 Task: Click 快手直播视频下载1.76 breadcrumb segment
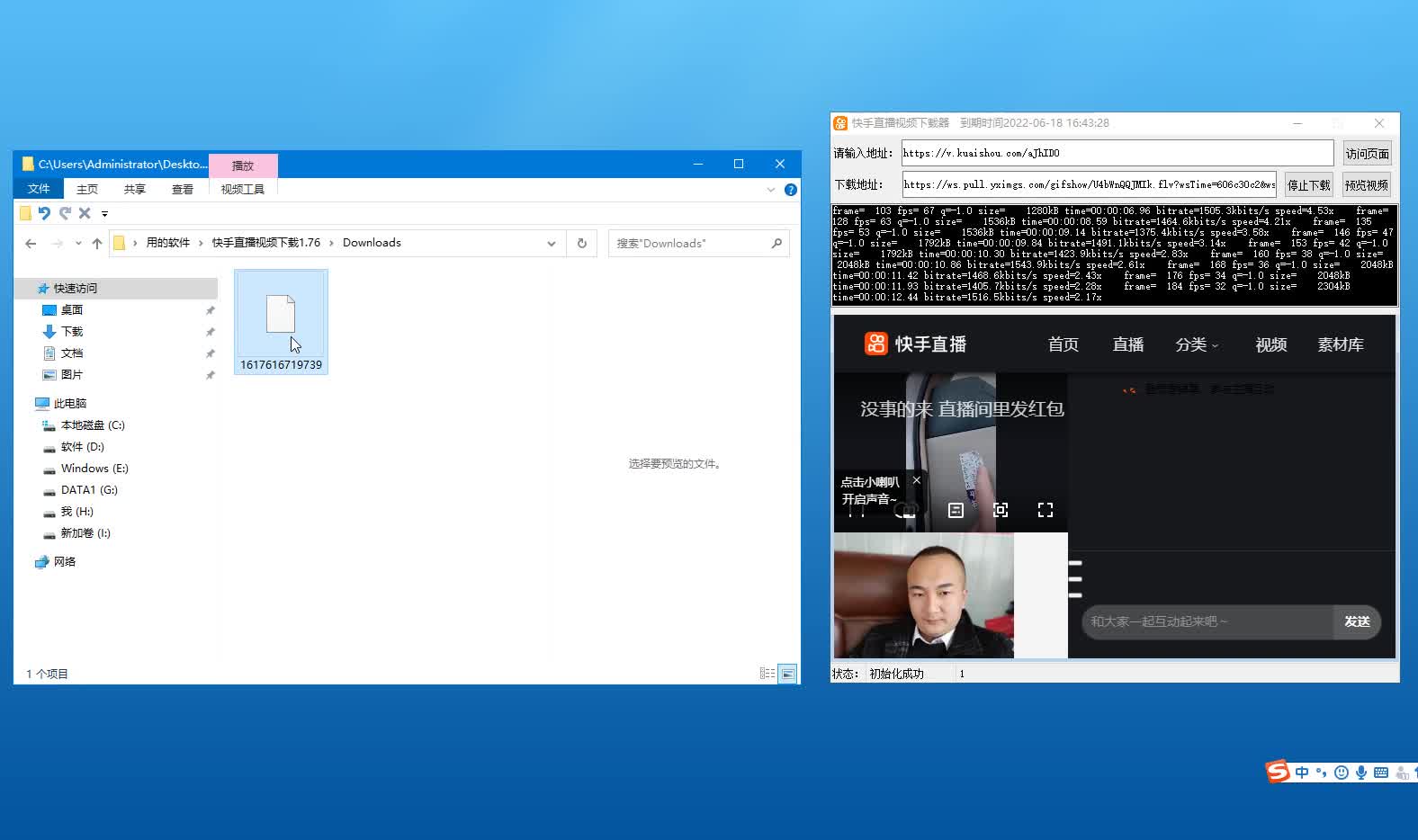[266, 243]
